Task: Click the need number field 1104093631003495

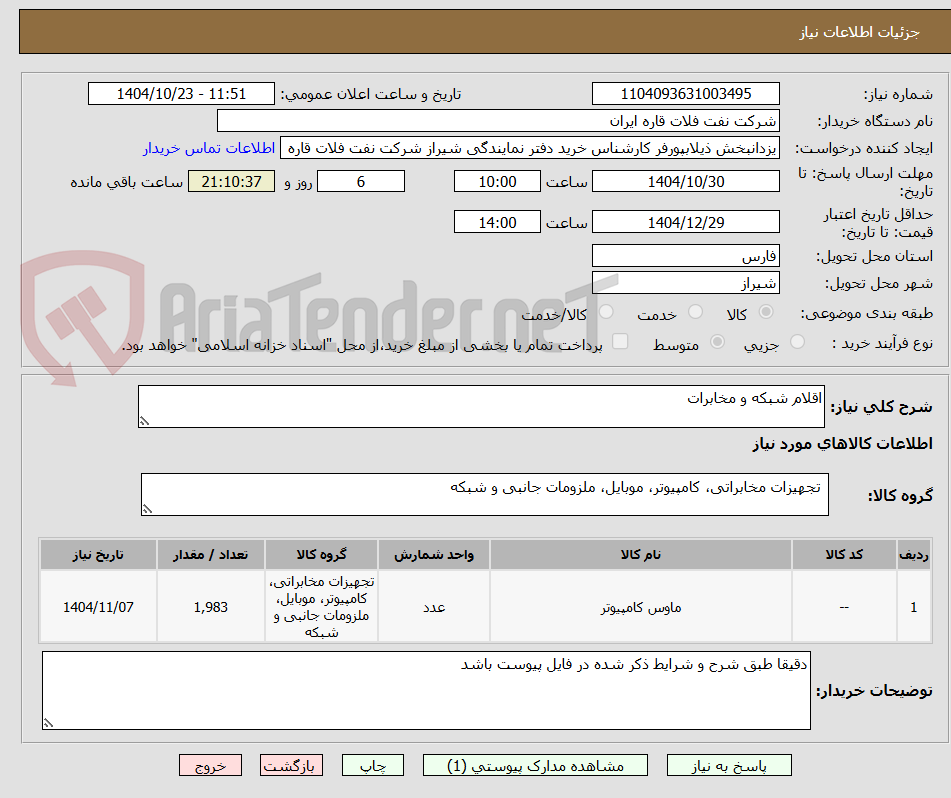Action: point(685,94)
